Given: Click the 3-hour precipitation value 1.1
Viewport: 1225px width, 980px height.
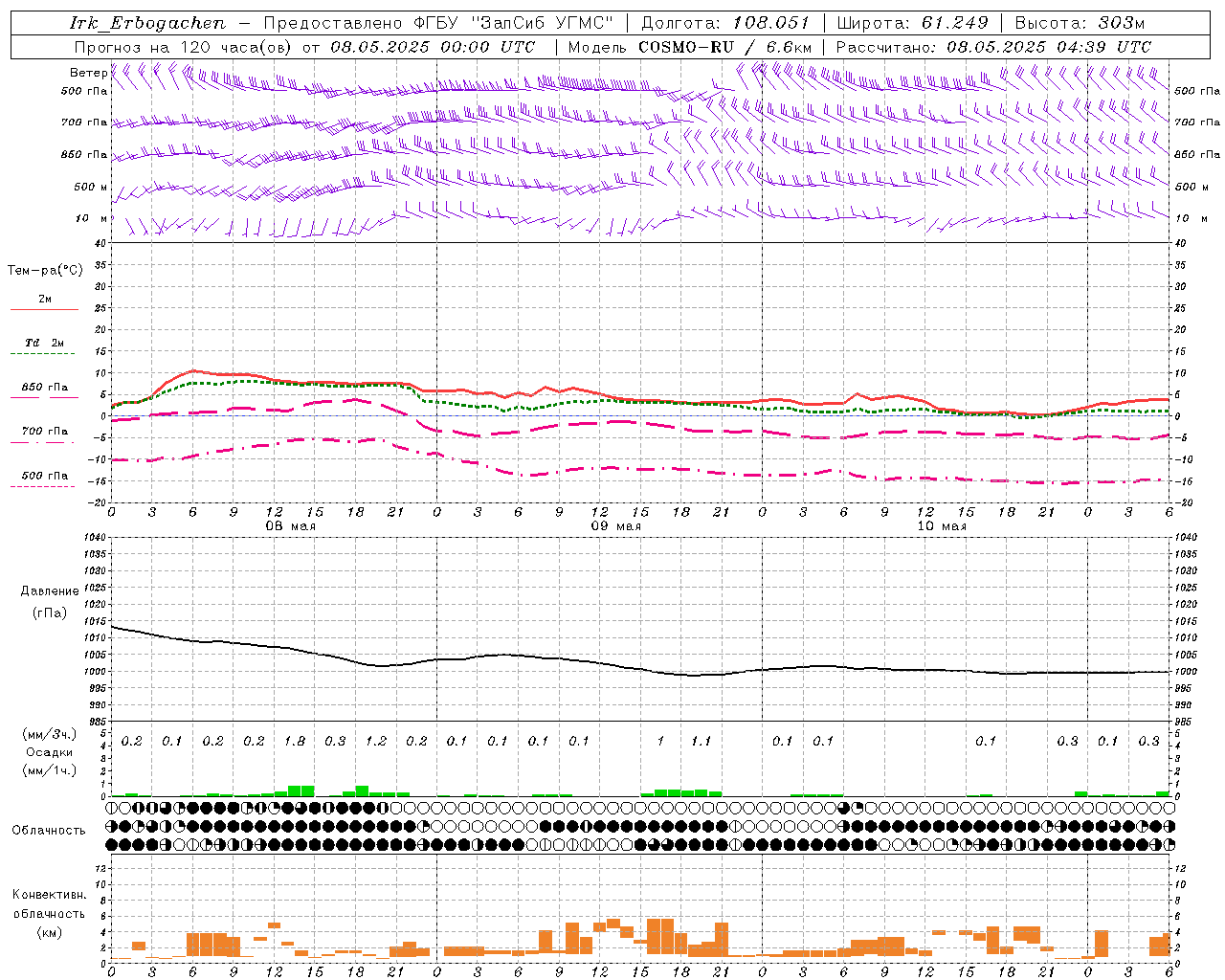Looking at the screenshot, I should [702, 742].
